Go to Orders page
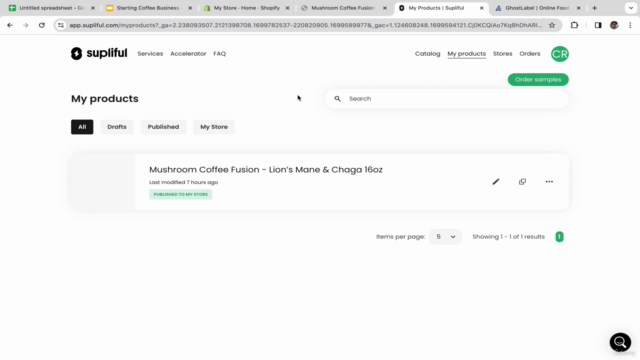Image resolution: width=640 pixels, height=360 pixels. pyautogui.click(x=530, y=53)
